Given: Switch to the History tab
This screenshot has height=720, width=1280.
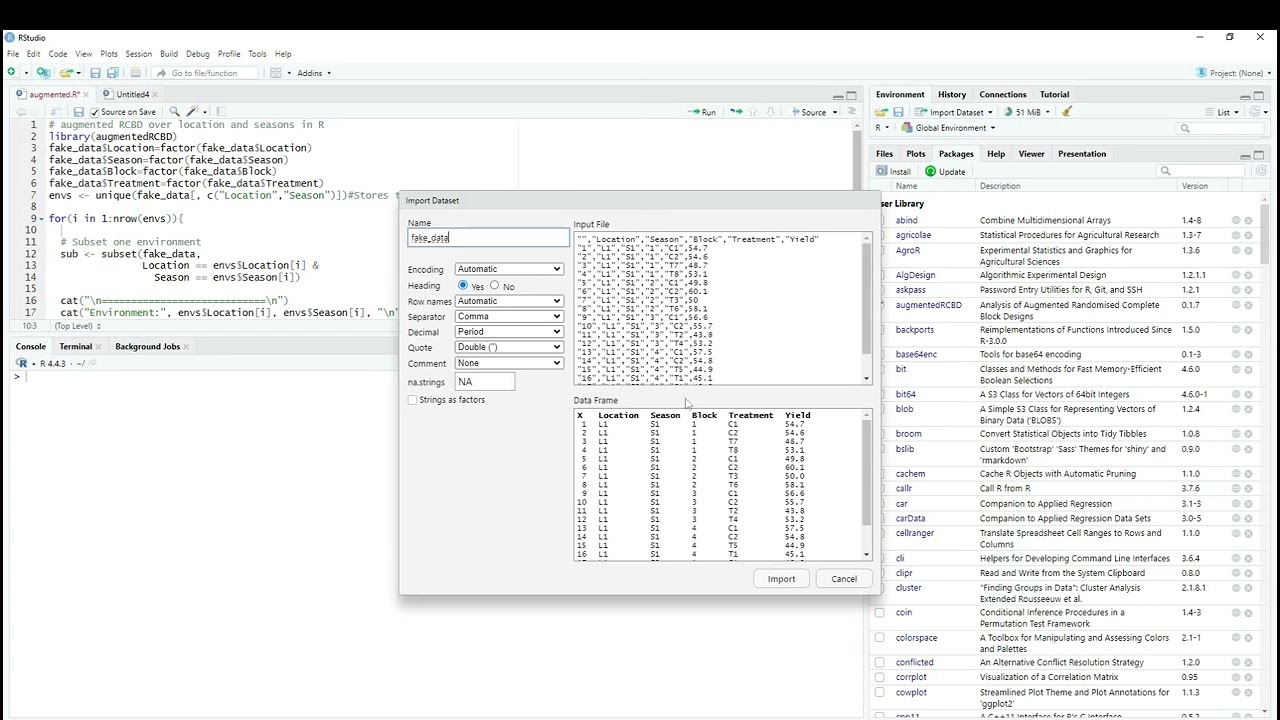Looking at the screenshot, I should 952,95.
